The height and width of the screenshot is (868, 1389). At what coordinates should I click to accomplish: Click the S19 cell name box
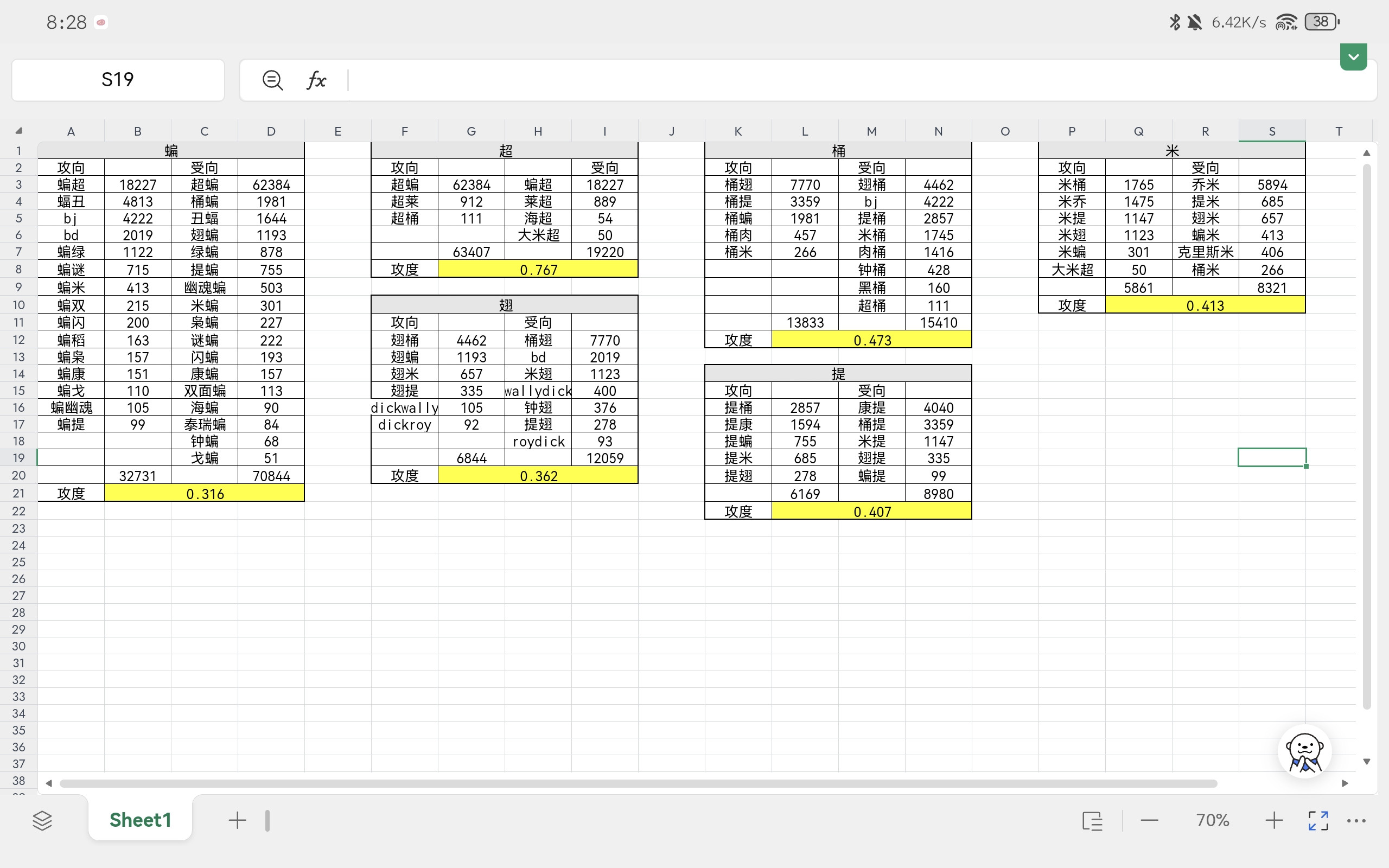coord(118,80)
